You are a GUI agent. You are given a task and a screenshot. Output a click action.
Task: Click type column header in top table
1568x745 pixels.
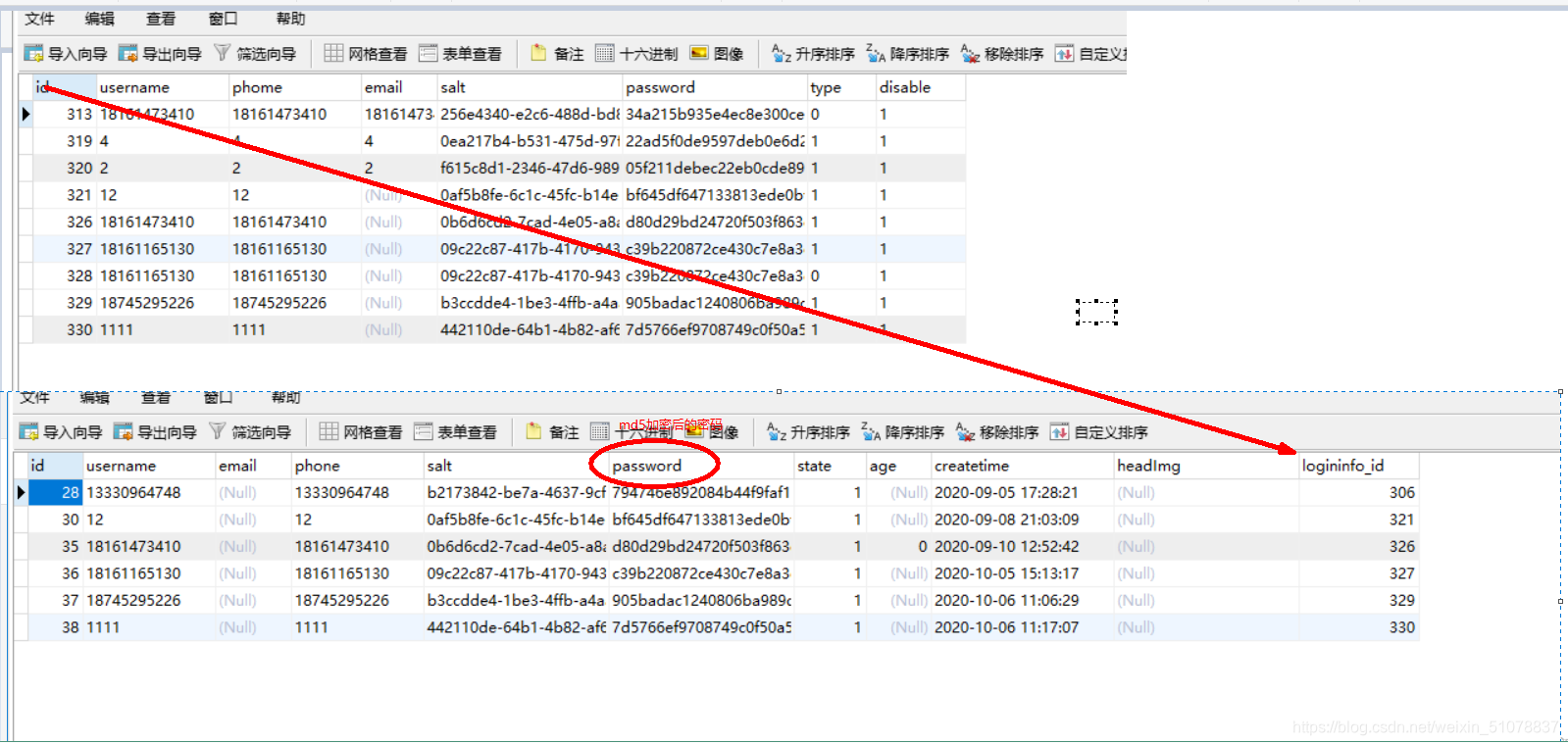840,87
